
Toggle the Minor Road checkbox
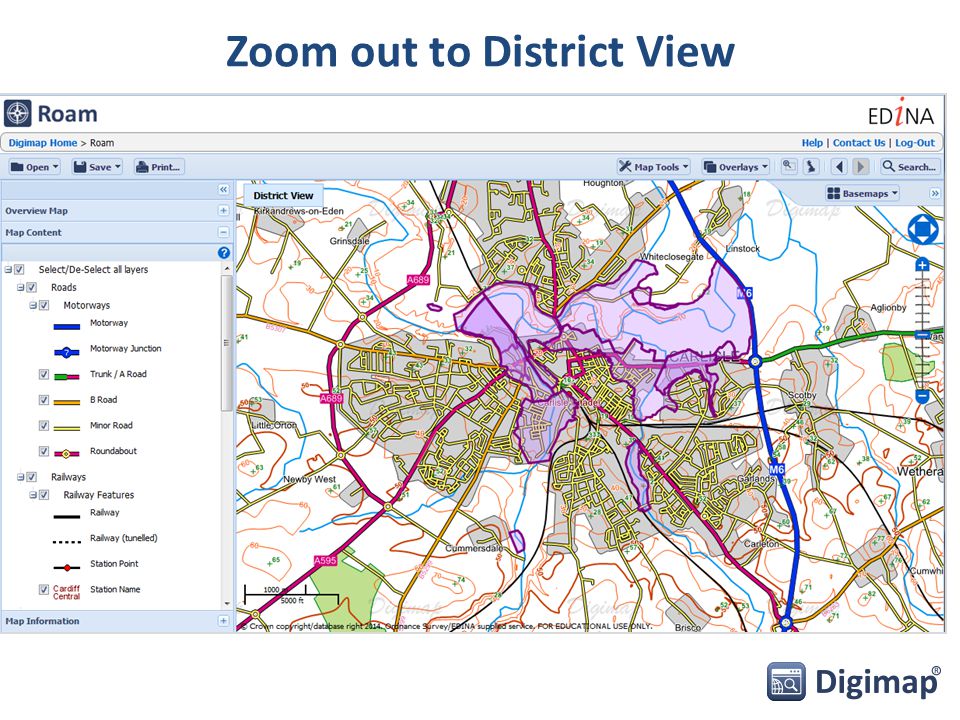[x=44, y=426]
